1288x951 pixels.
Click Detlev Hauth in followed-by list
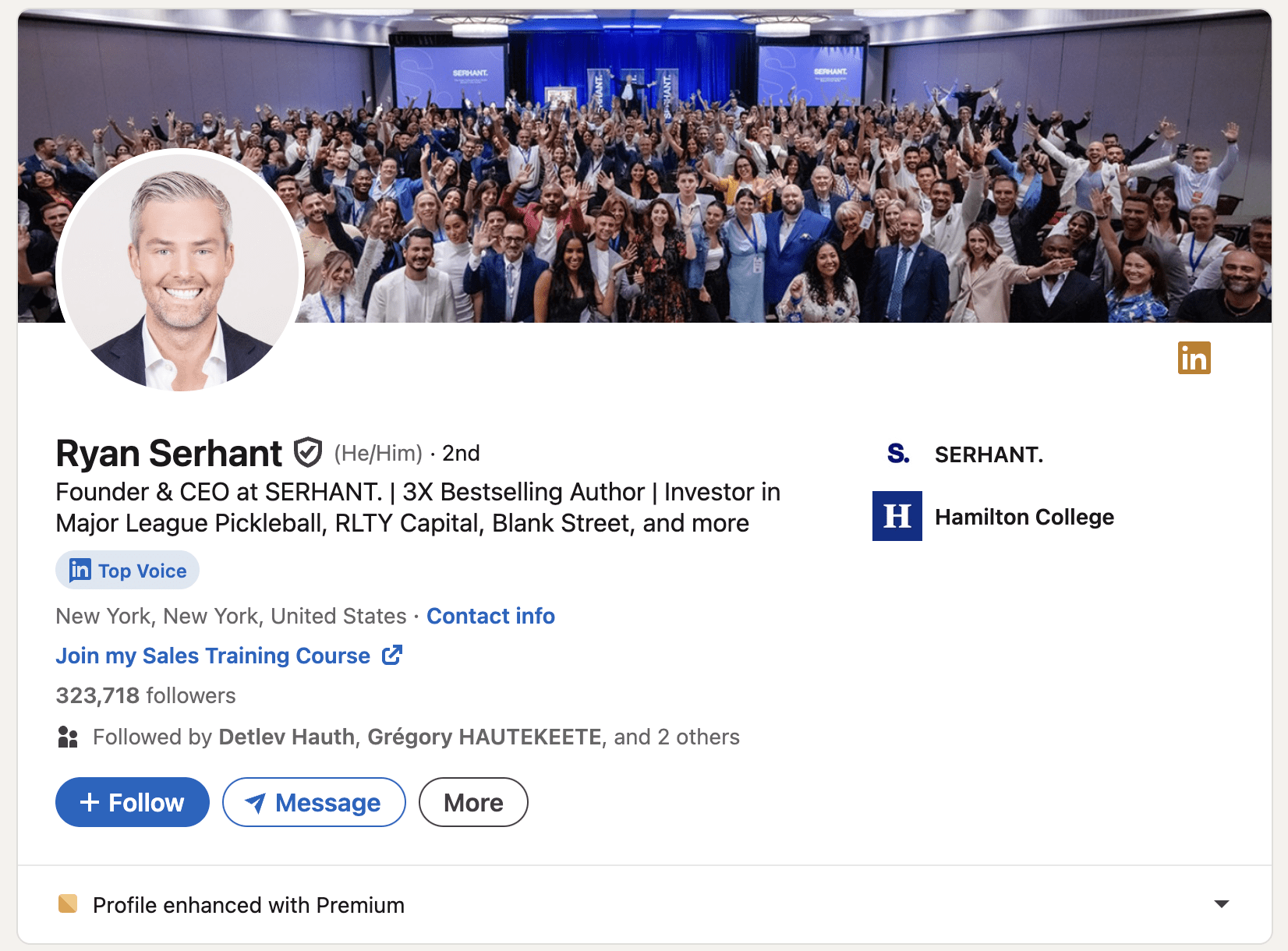[286, 737]
